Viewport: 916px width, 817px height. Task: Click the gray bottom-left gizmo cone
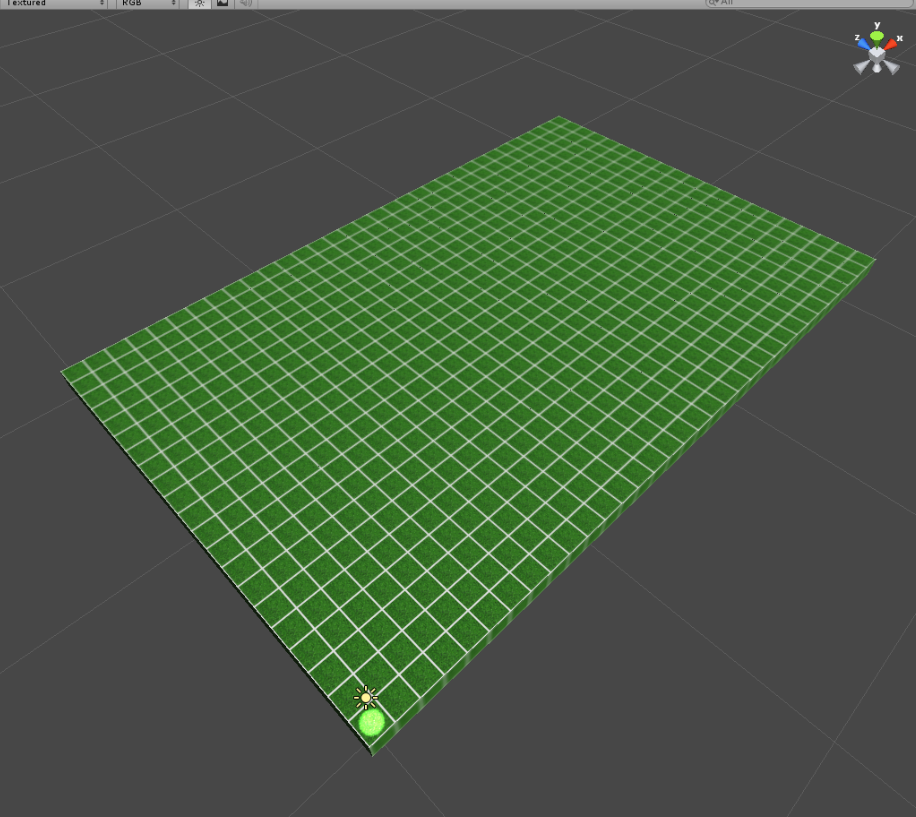pyautogui.click(x=861, y=67)
